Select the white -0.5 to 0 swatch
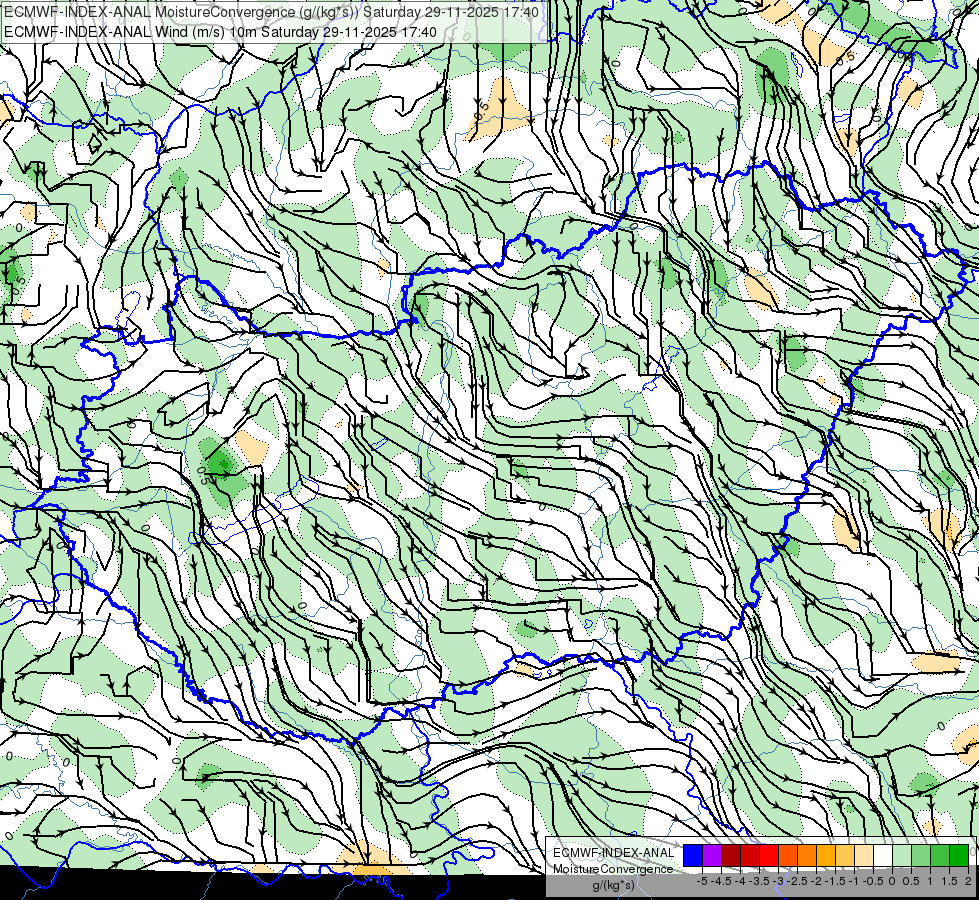Screen dimensions: 979x900 point(883,855)
